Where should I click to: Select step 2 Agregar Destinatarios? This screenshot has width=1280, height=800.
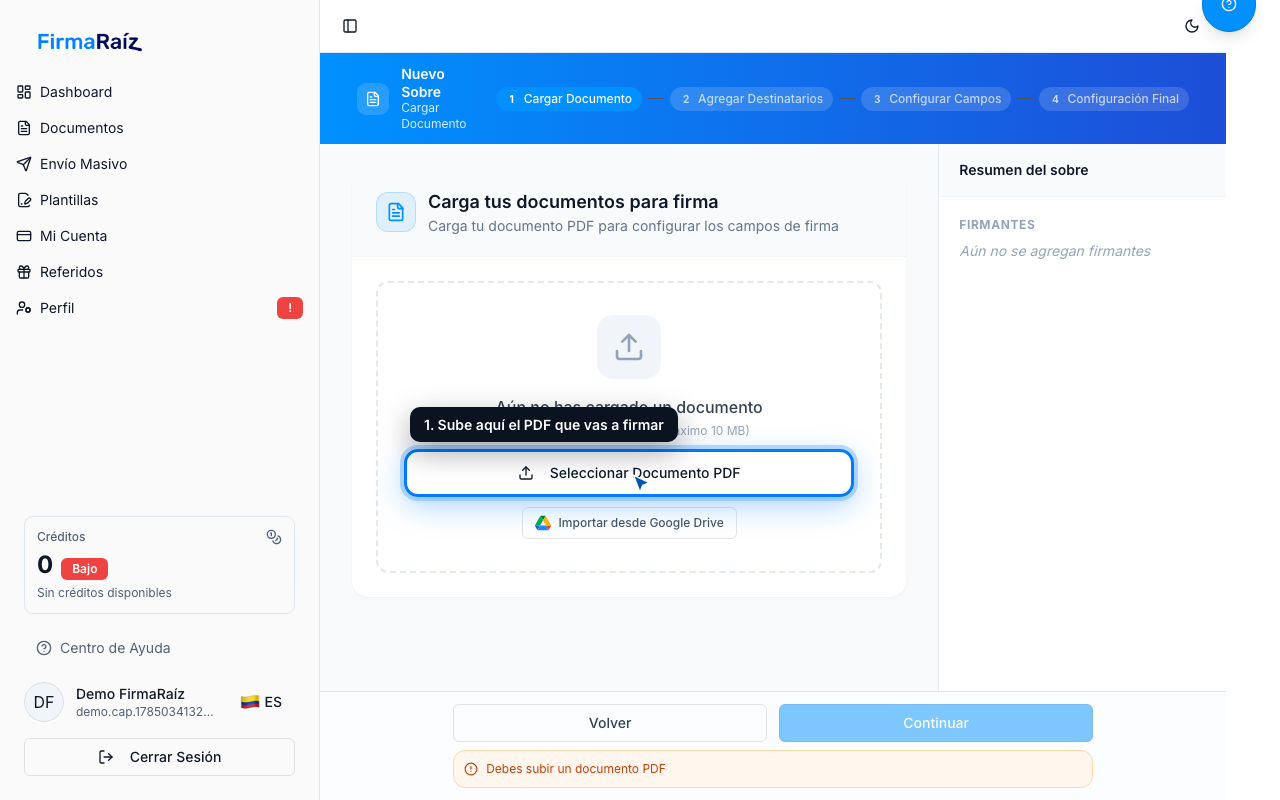[x=751, y=99]
